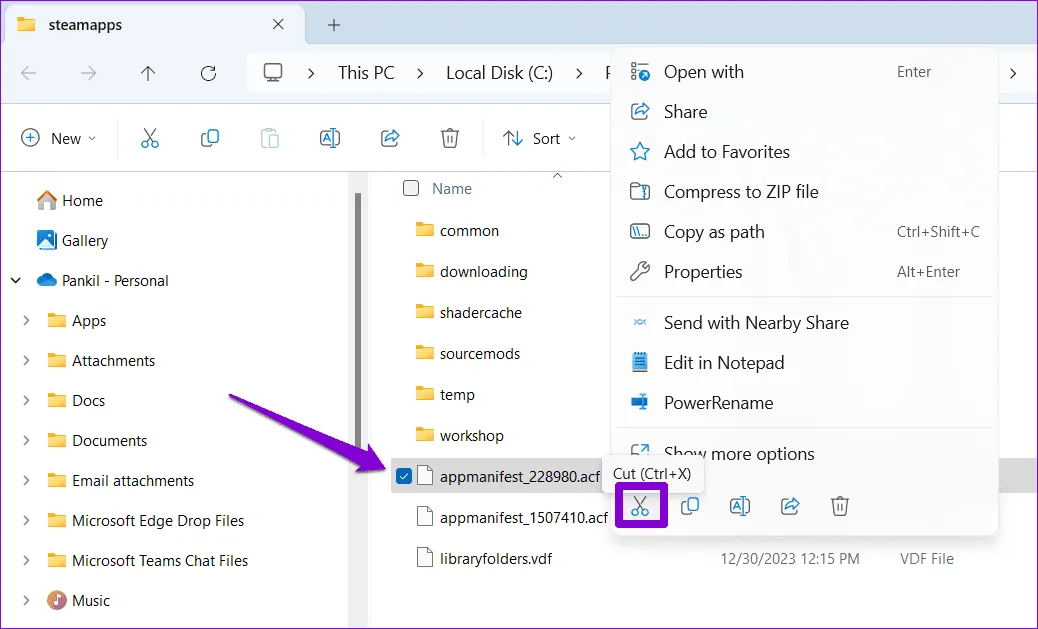Collapse the Pankil - Personal tree item
Image resolution: width=1038 pixels, height=629 pixels.
pos(15,280)
